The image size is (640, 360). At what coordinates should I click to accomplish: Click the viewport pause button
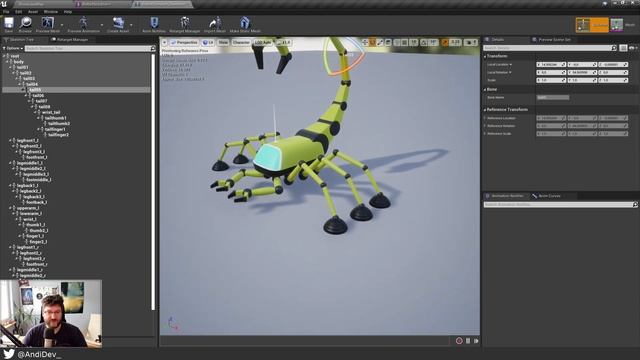point(468,340)
